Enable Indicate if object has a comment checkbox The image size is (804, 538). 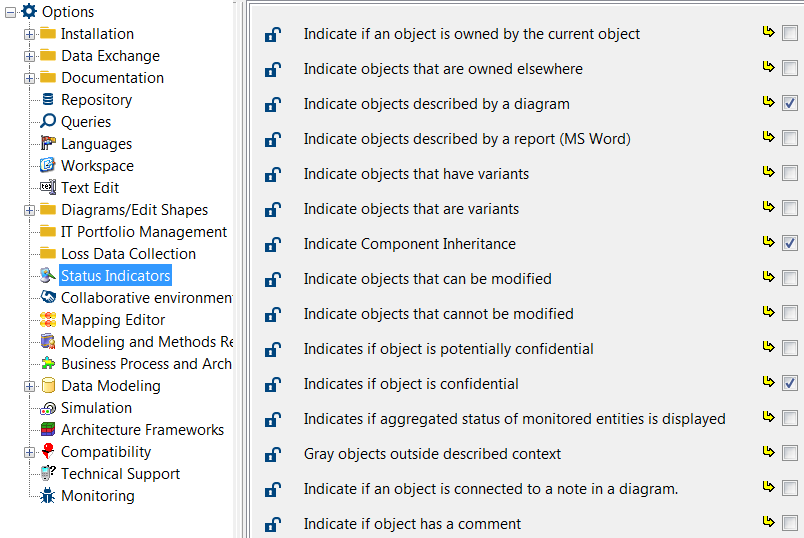point(790,523)
